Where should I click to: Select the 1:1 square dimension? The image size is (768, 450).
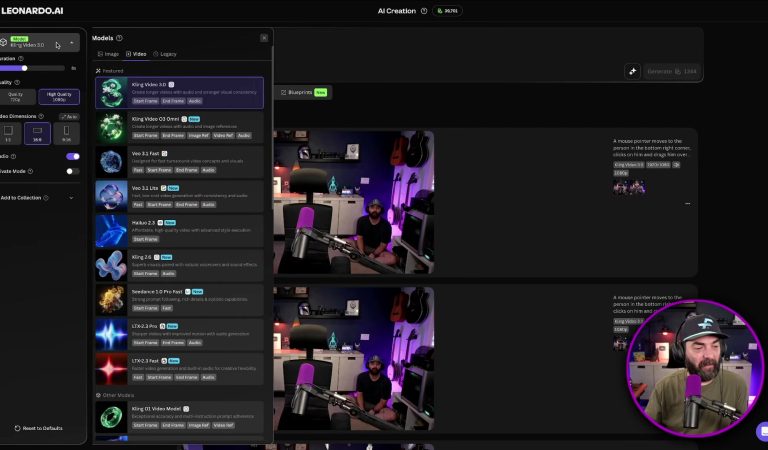click(9, 133)
